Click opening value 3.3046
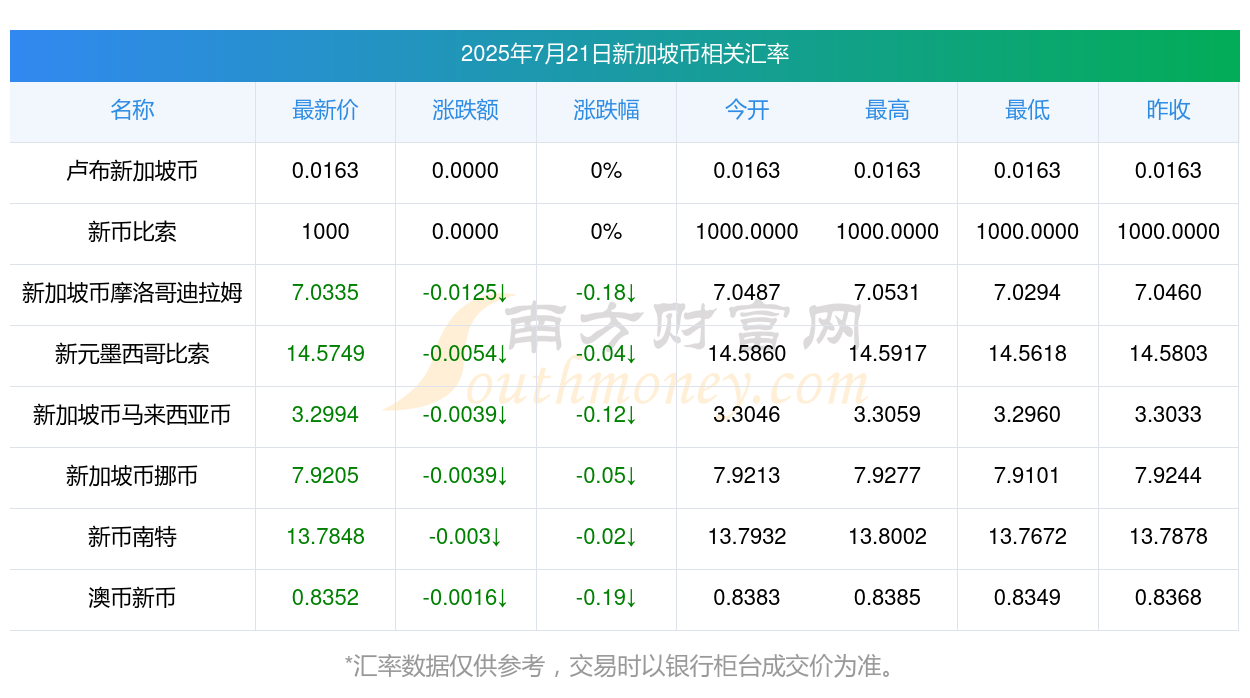This screenshot has width=1250, height=698. [x=747, y=415]
